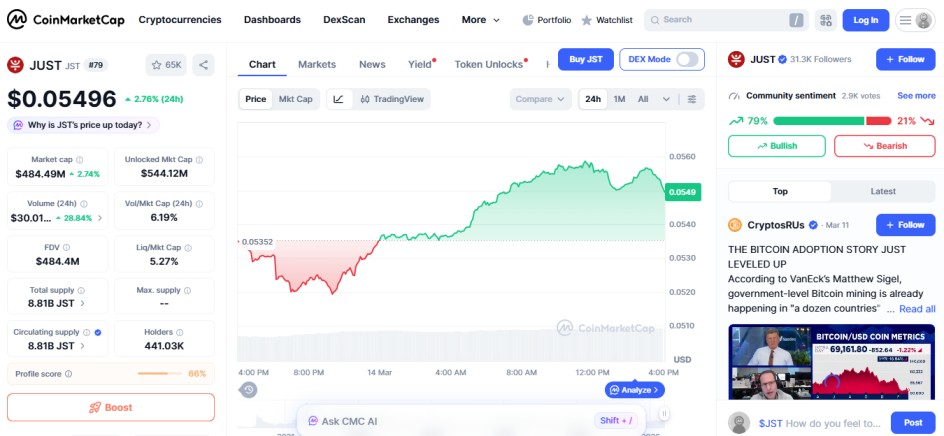Click the community sentiment gauge icon
The width and height of the screenshot is (944, 436).
734,96
